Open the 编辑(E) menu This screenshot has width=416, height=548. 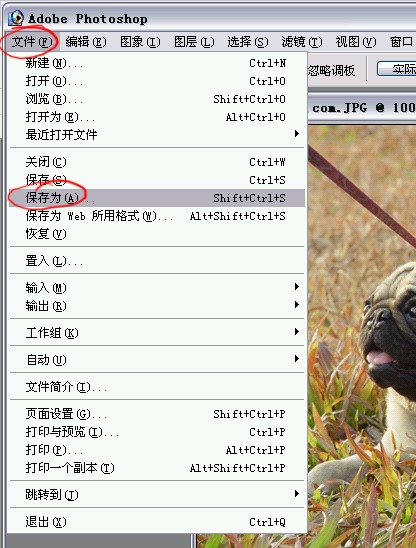pyautogui.click(x=86, y=42)
